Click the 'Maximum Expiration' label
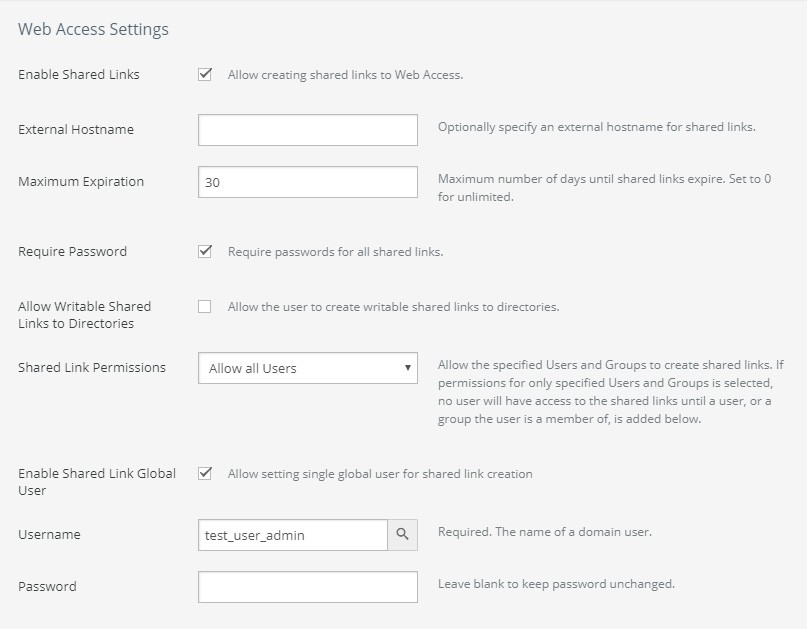Screen dimensions: 807x629 click(81, 182)
